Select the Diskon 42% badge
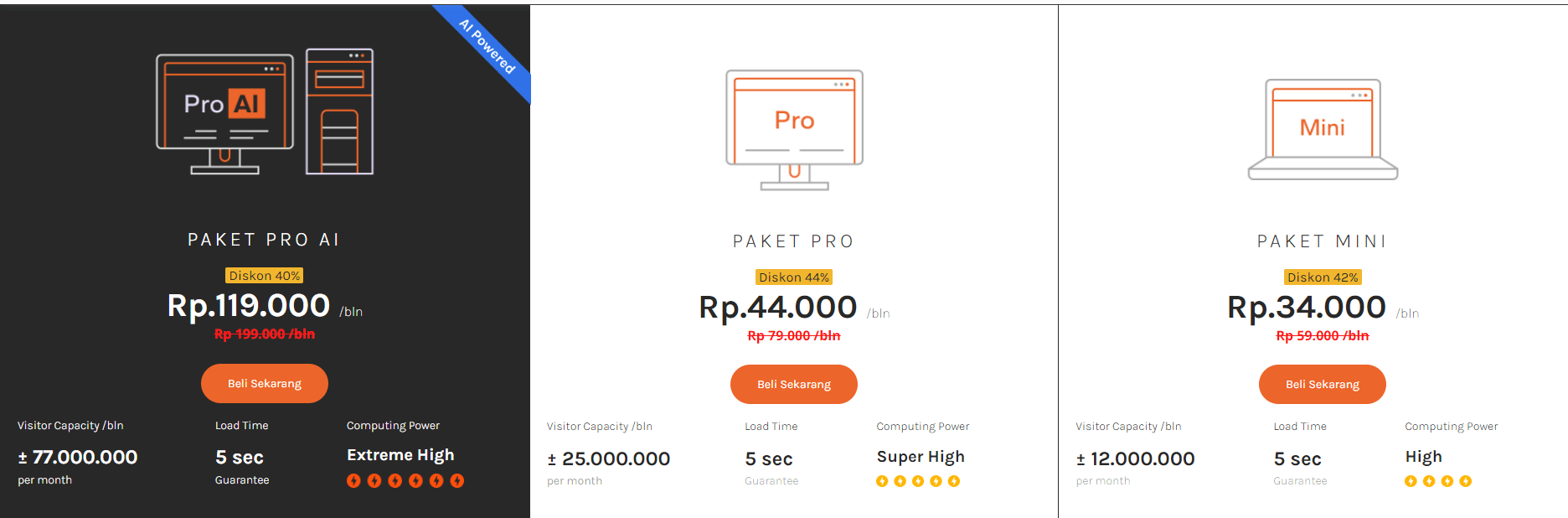1568x518 pixels. pos(1322,277)
